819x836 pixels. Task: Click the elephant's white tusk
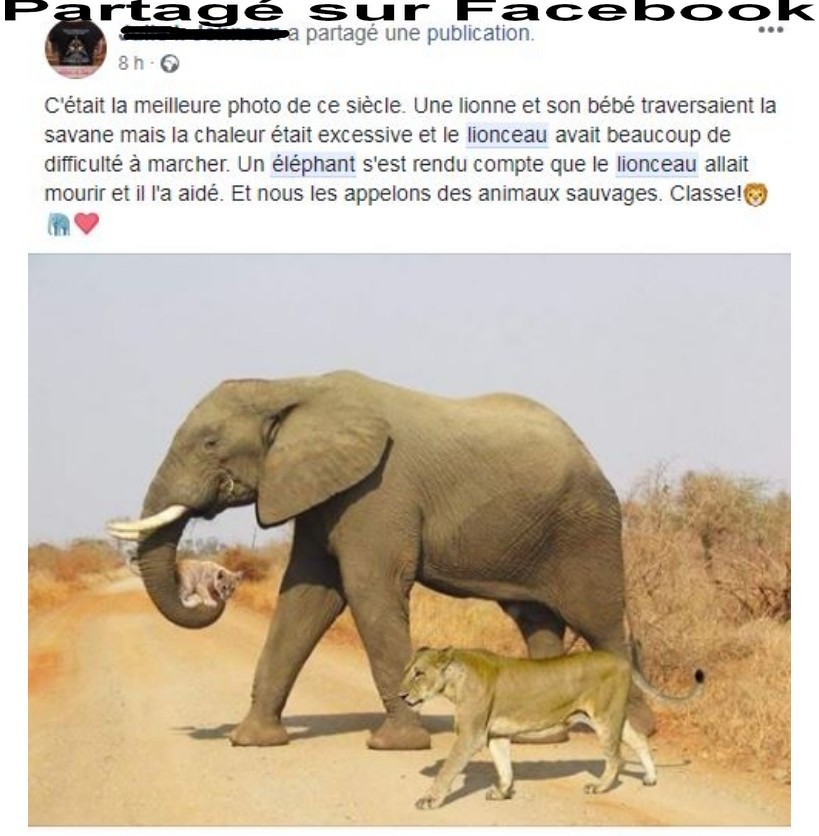pos(148,521)
